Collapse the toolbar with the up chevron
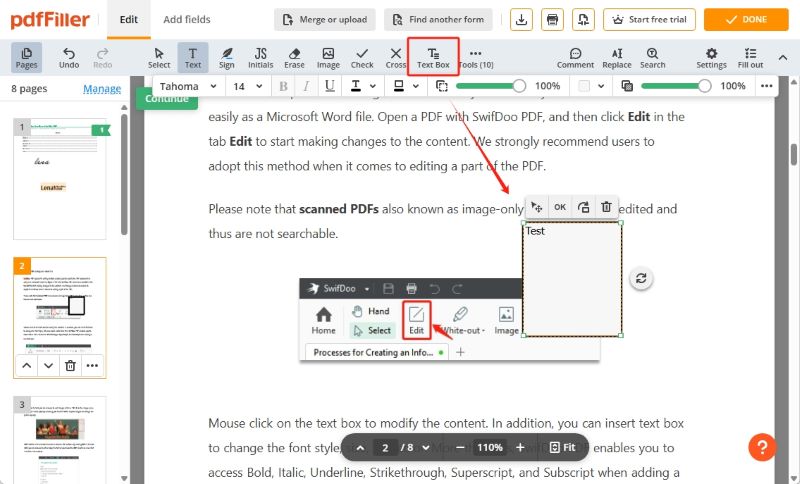This screenshot has width=800, height=484. click(x=783, y=58)
